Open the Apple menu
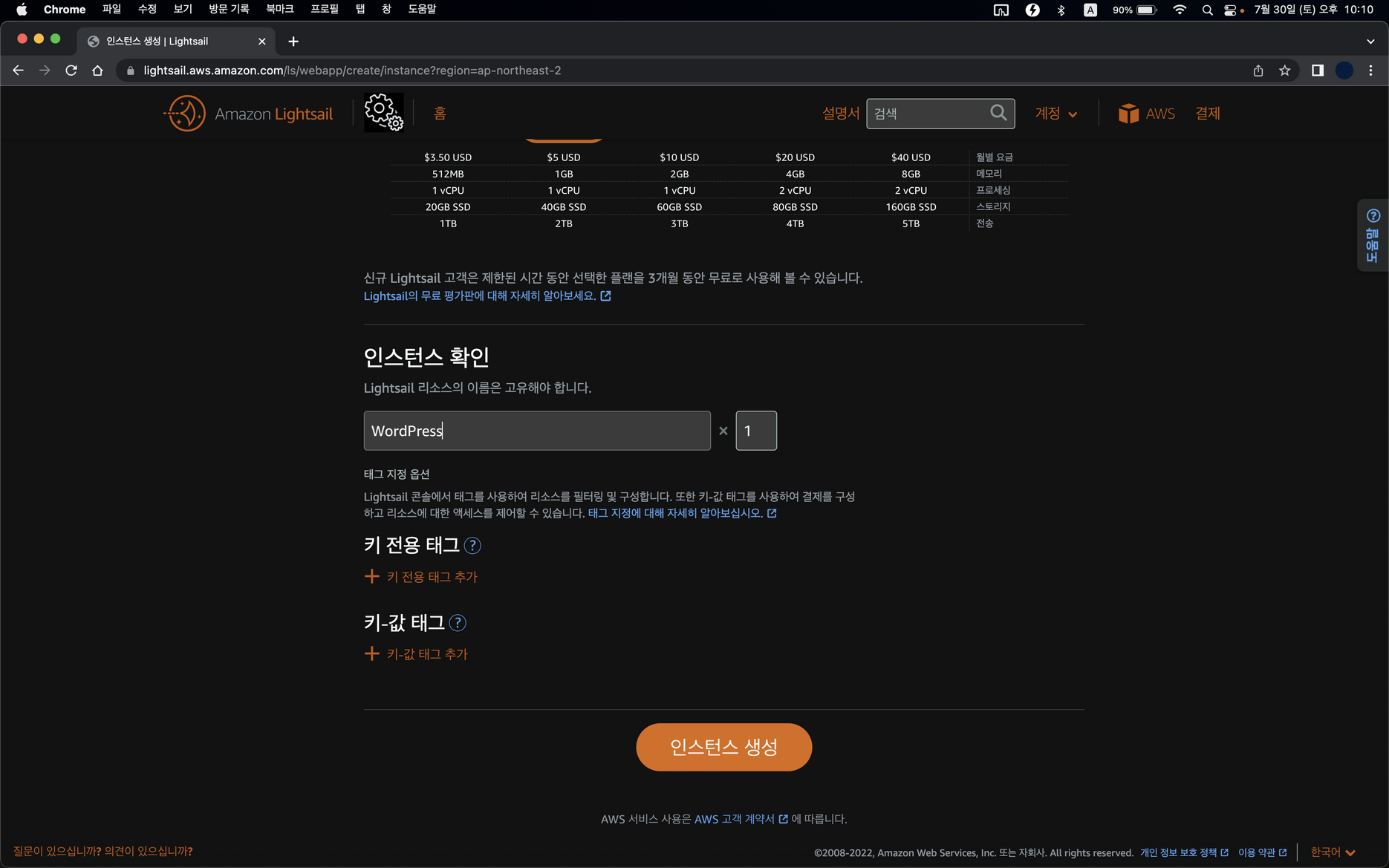Image resolution: width=1389 pixels, height=868 pixels. pyautogui.click(x=22, y=10)
